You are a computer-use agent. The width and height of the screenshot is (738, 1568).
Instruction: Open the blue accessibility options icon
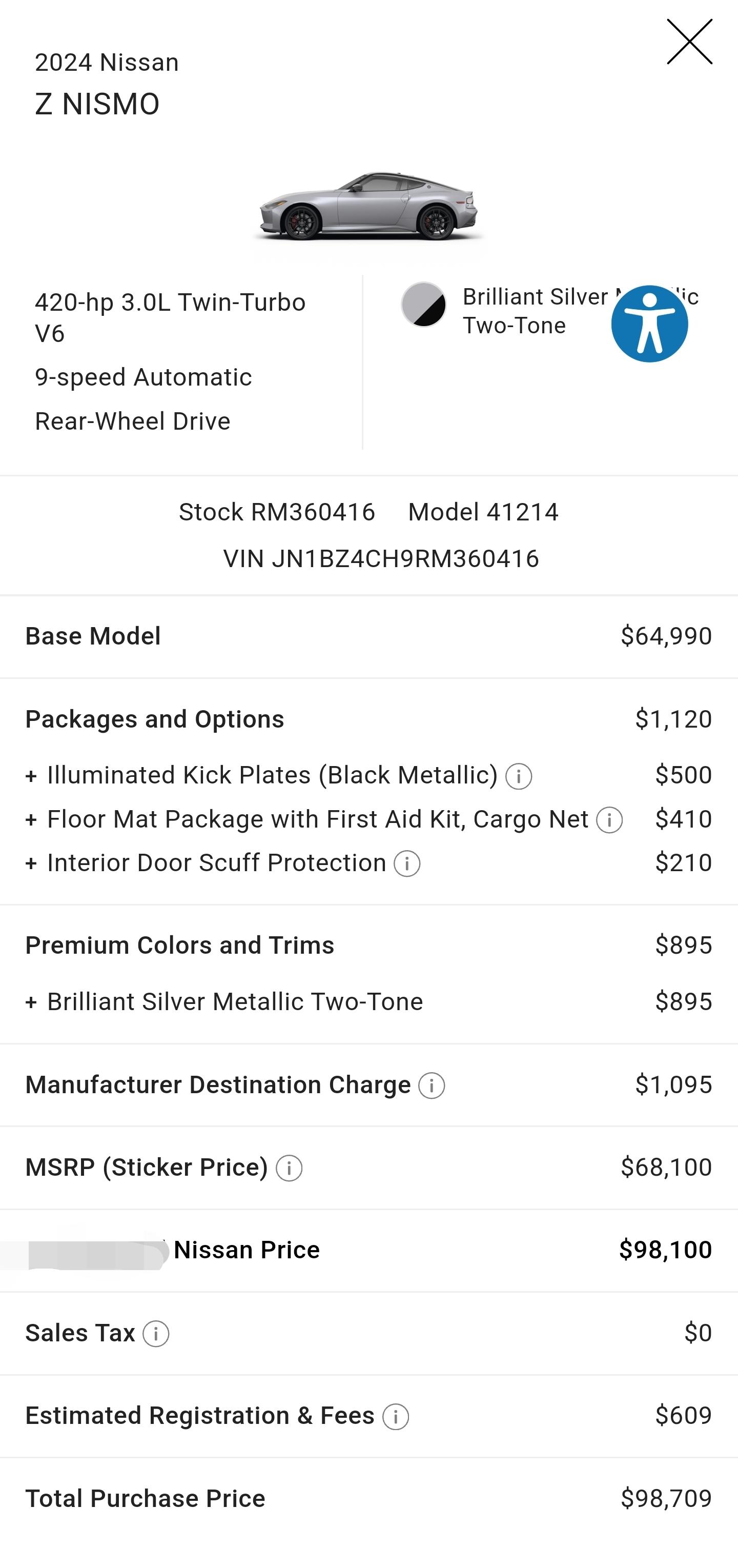[650, 322]
